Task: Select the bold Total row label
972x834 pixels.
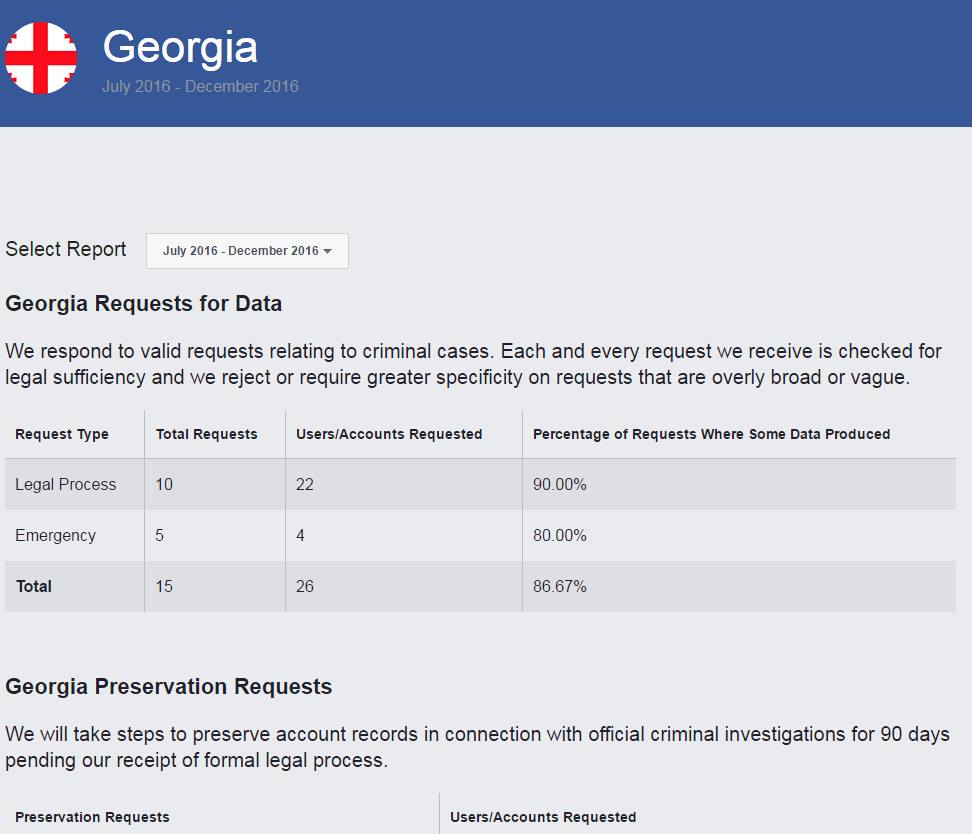Action: [x=34, y=587]
